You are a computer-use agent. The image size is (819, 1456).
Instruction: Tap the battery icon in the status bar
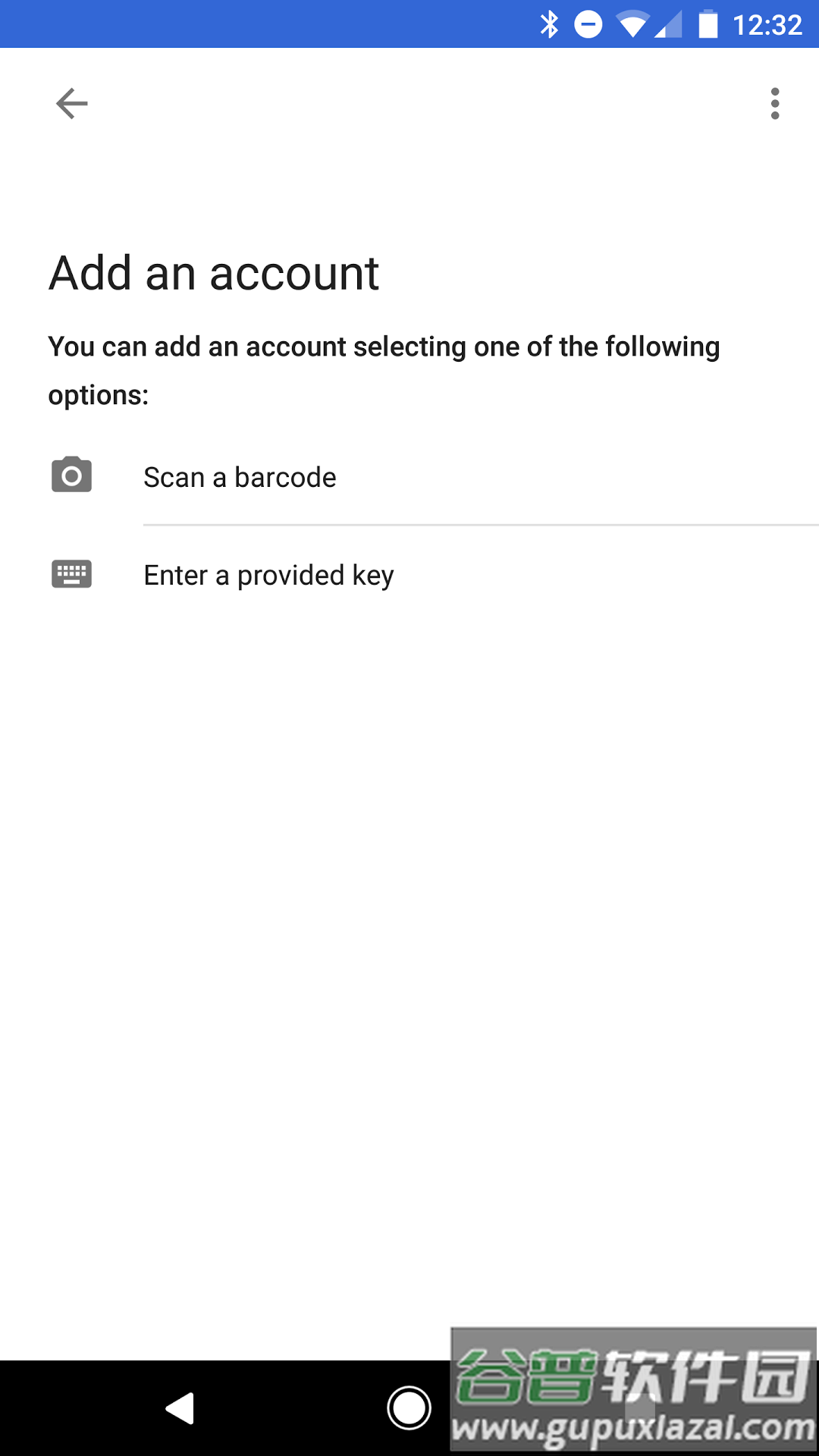pos(708,24)
